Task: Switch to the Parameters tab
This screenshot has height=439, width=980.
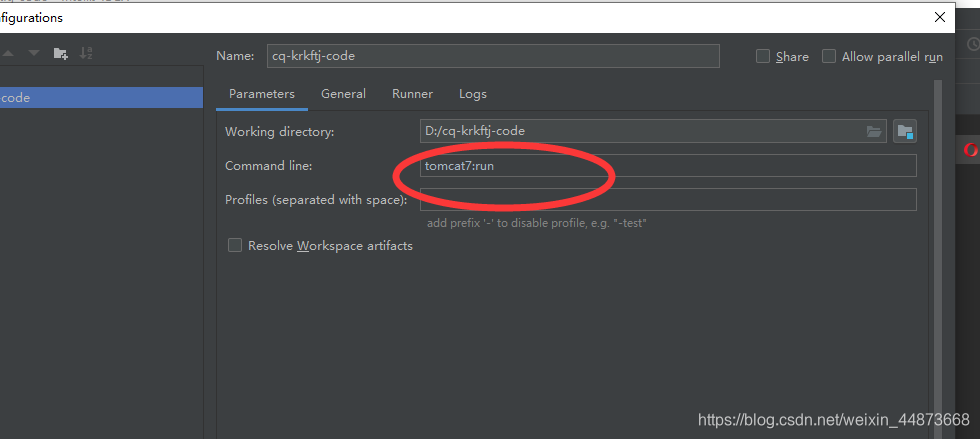Action: [x=262, y=94]
